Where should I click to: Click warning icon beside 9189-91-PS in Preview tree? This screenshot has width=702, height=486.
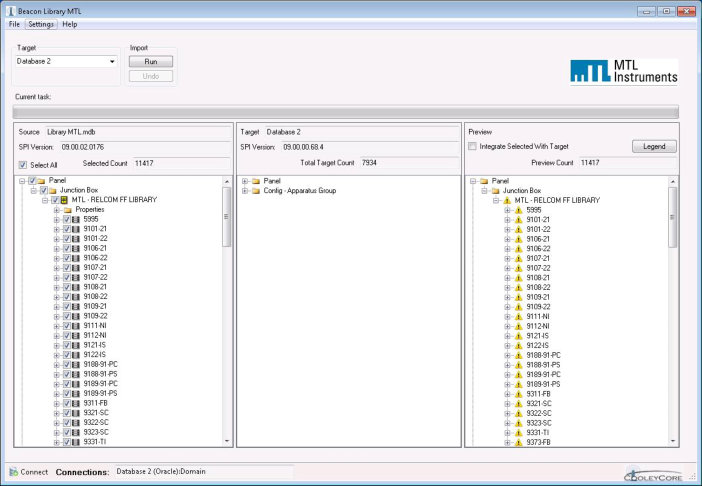[x=518, y=384]
